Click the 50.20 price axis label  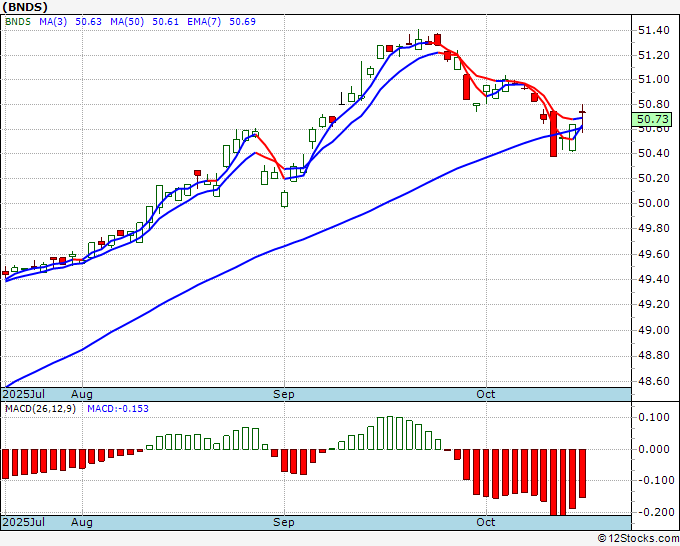coord(654,178)
